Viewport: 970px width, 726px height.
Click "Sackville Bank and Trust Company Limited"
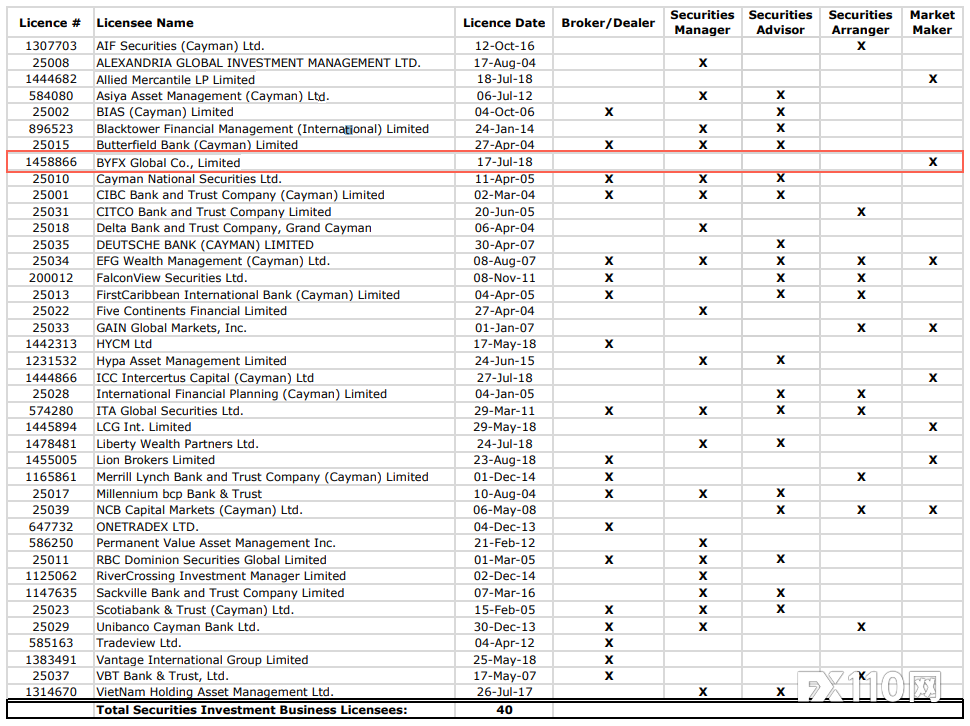(x=220, y=592)
